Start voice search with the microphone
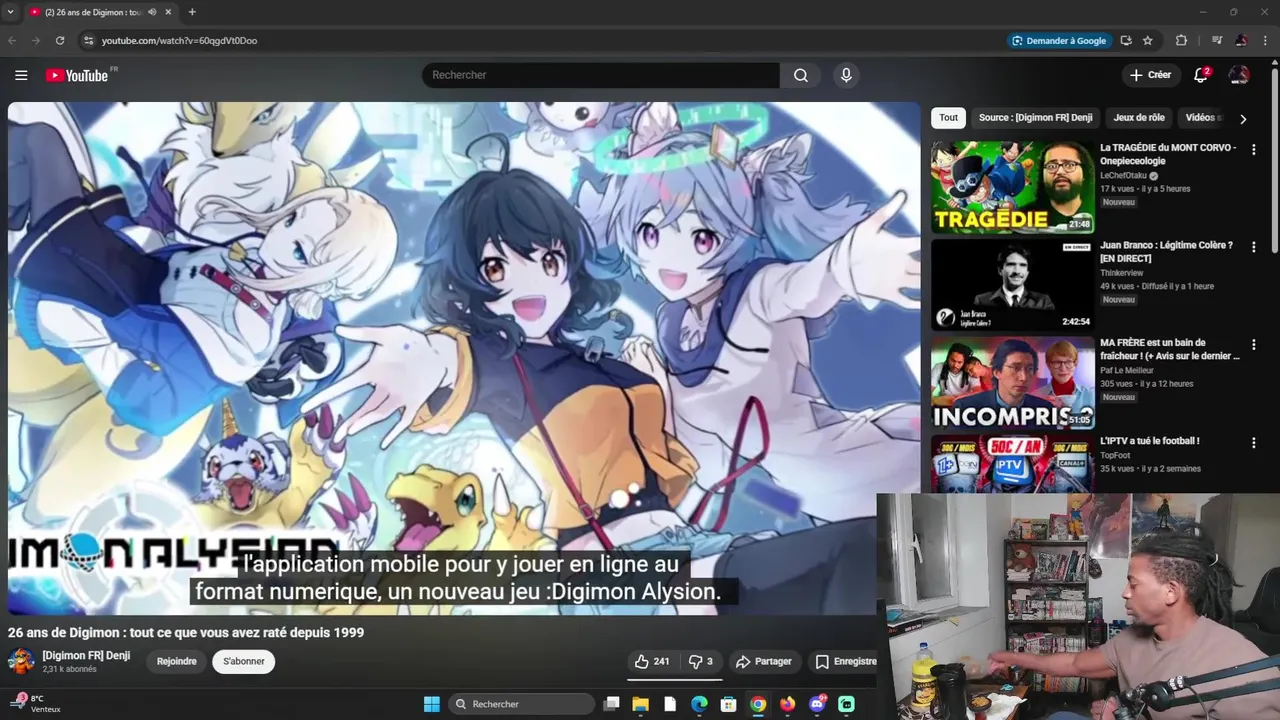 (846, 75)
